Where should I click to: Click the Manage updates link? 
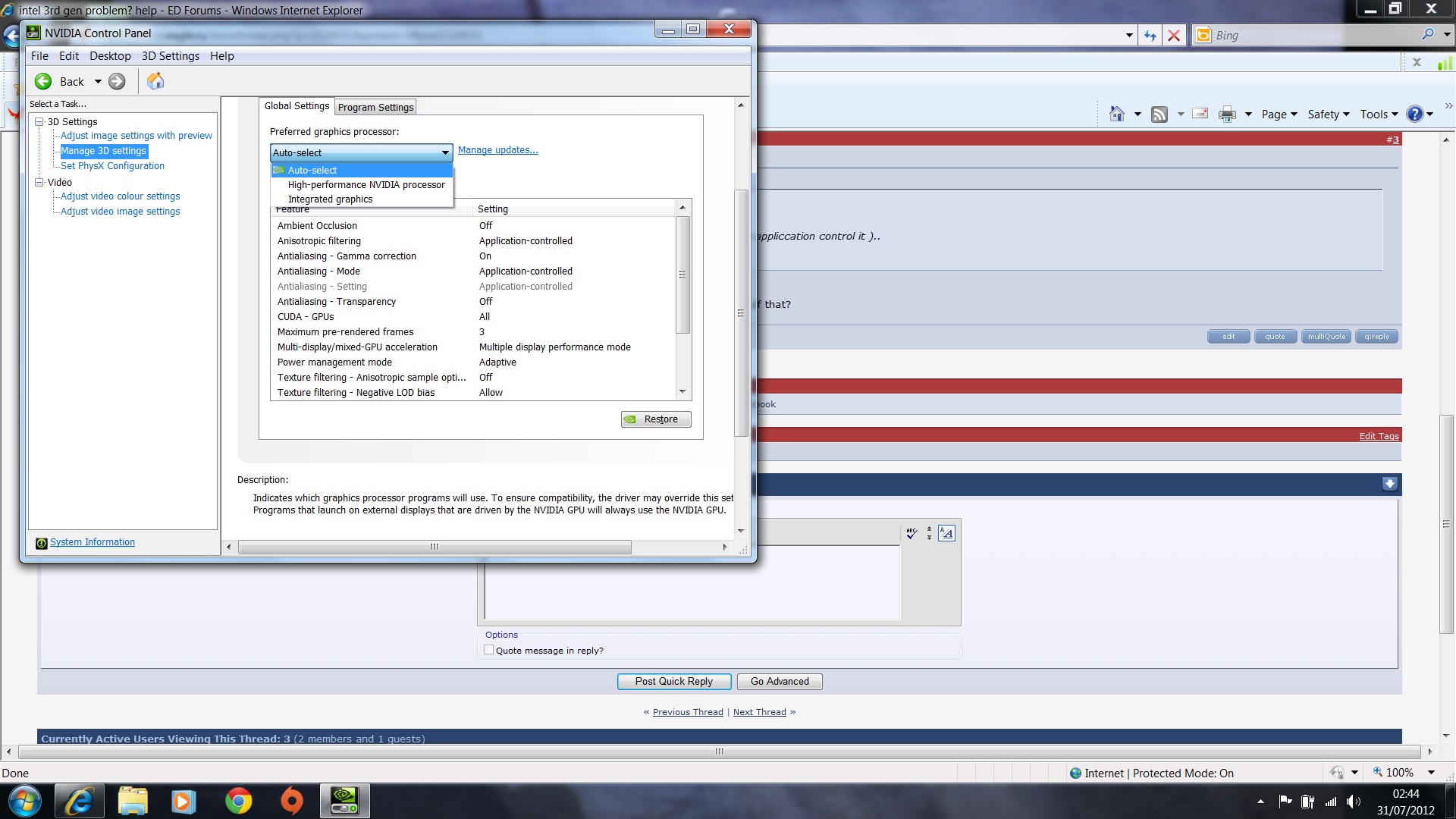(x=498, y=150)
